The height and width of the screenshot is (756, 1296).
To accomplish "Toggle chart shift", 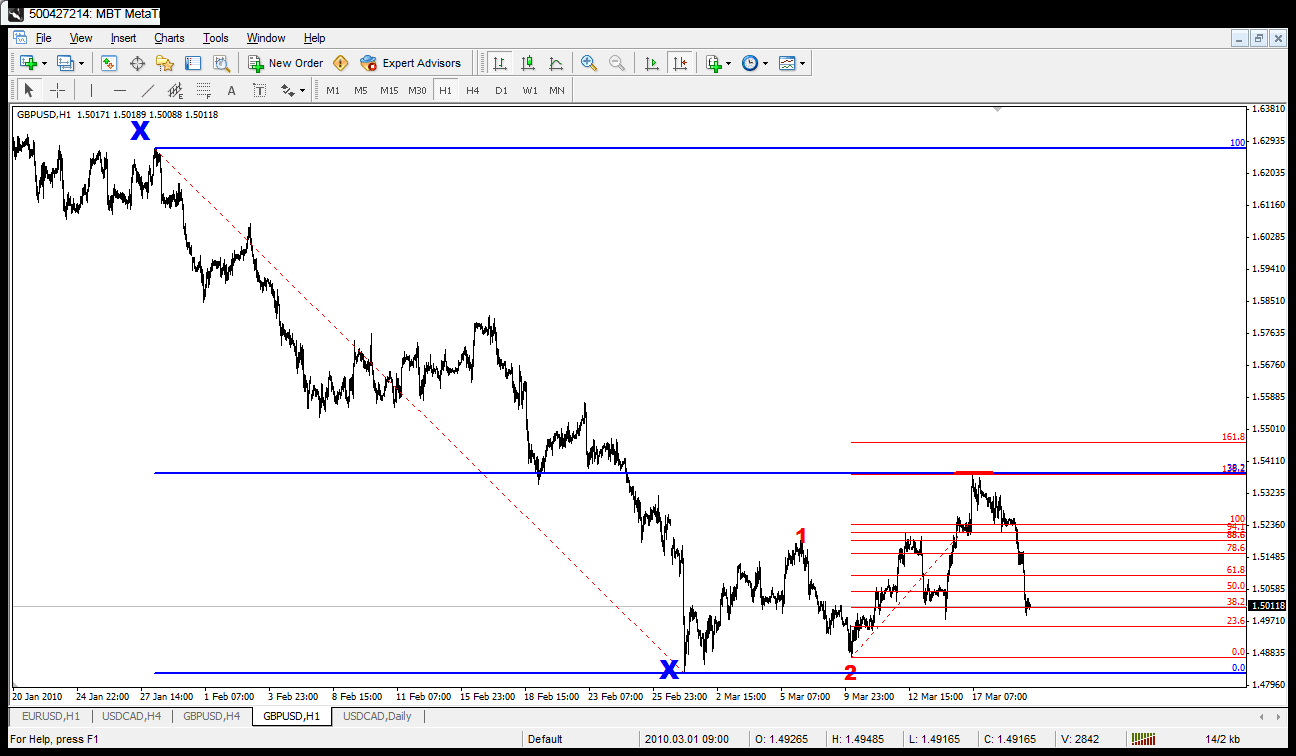I will [x=680, y=63].
